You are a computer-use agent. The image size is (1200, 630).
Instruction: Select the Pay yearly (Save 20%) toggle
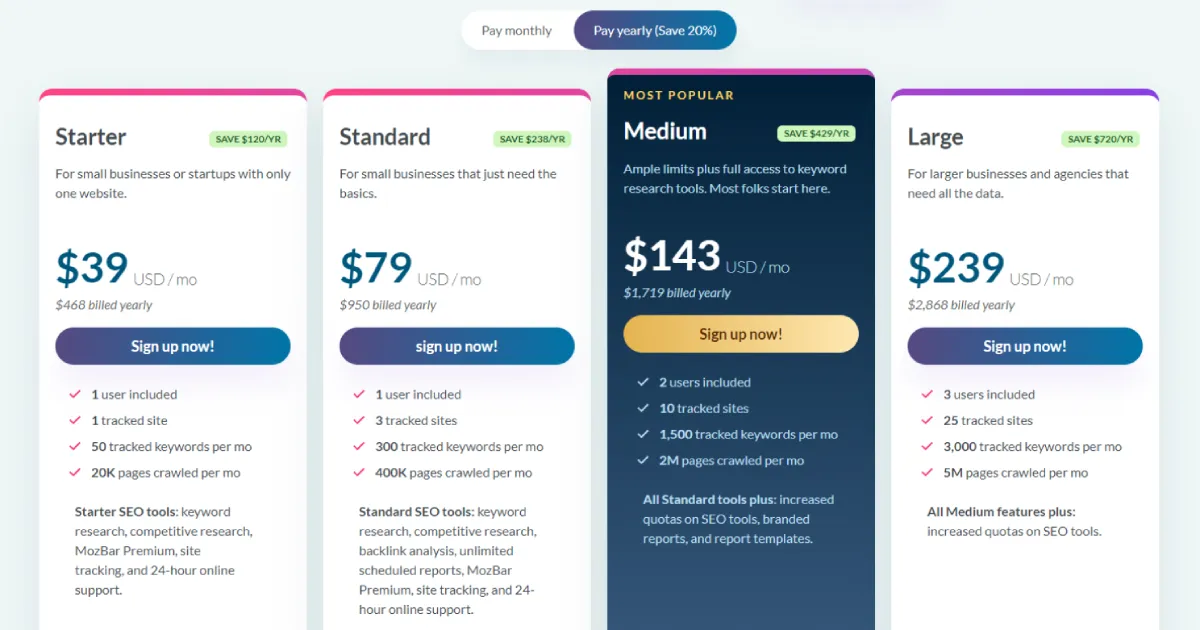point(654,30)
